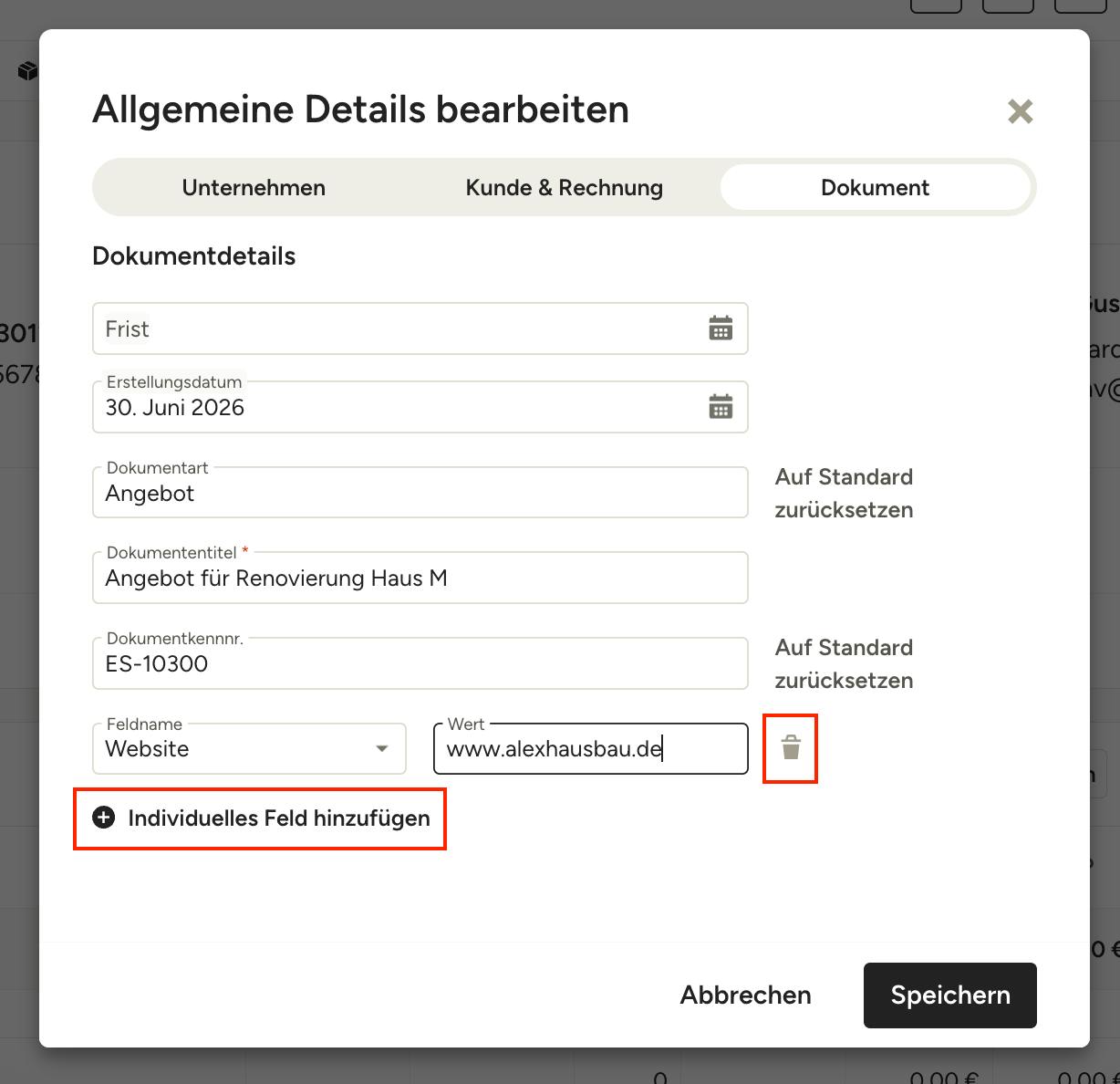Switch to the Unternehmen tab

click(254, 187)
